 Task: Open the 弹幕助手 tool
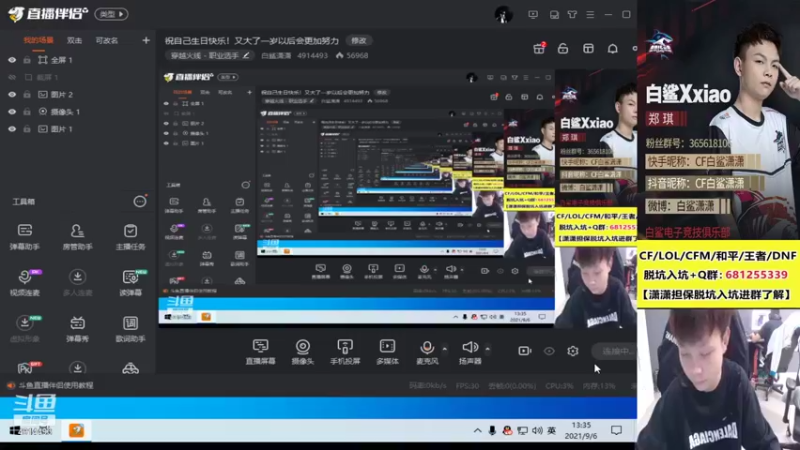(24, 236)
